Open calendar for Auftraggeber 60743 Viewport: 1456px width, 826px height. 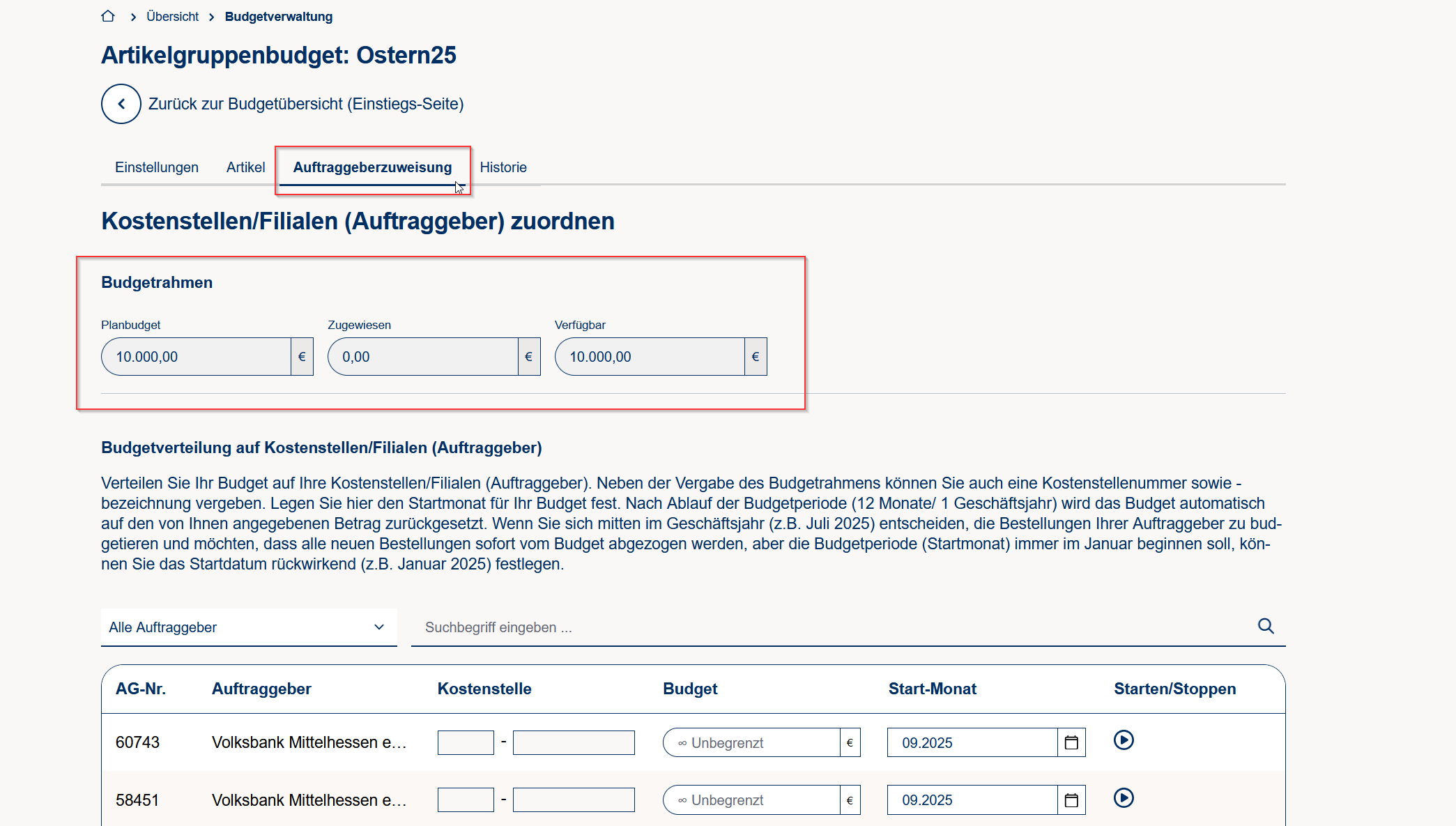[x=1071, y=742]
